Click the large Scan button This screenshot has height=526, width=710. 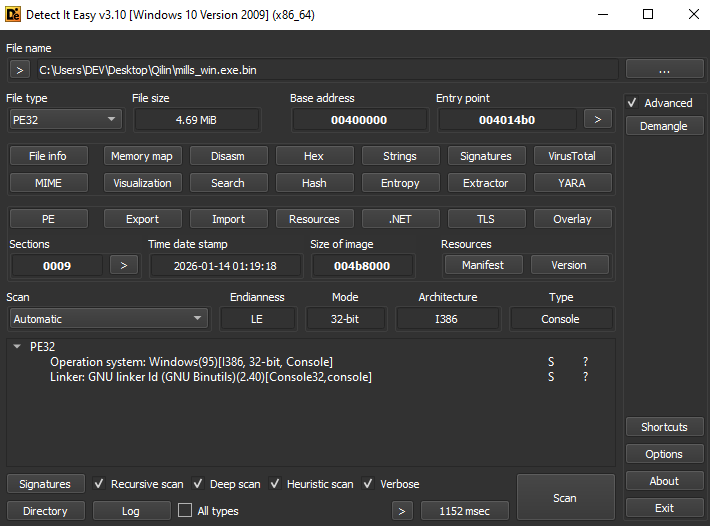565,497
